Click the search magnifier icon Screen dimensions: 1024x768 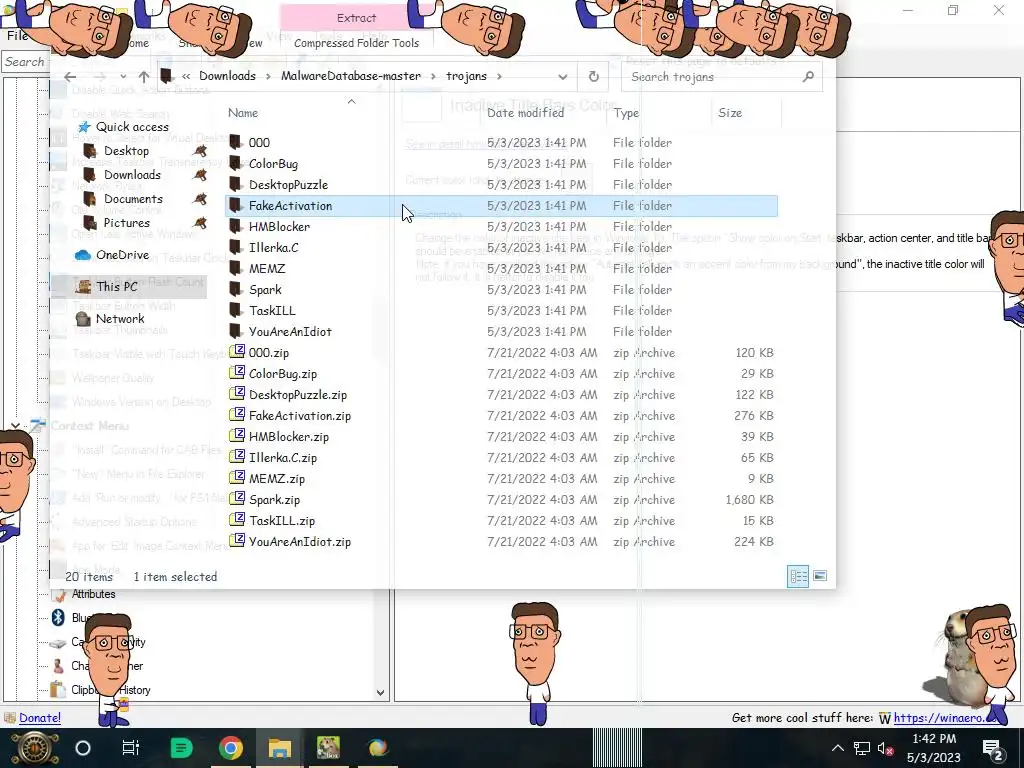click(x=808, y=76)
